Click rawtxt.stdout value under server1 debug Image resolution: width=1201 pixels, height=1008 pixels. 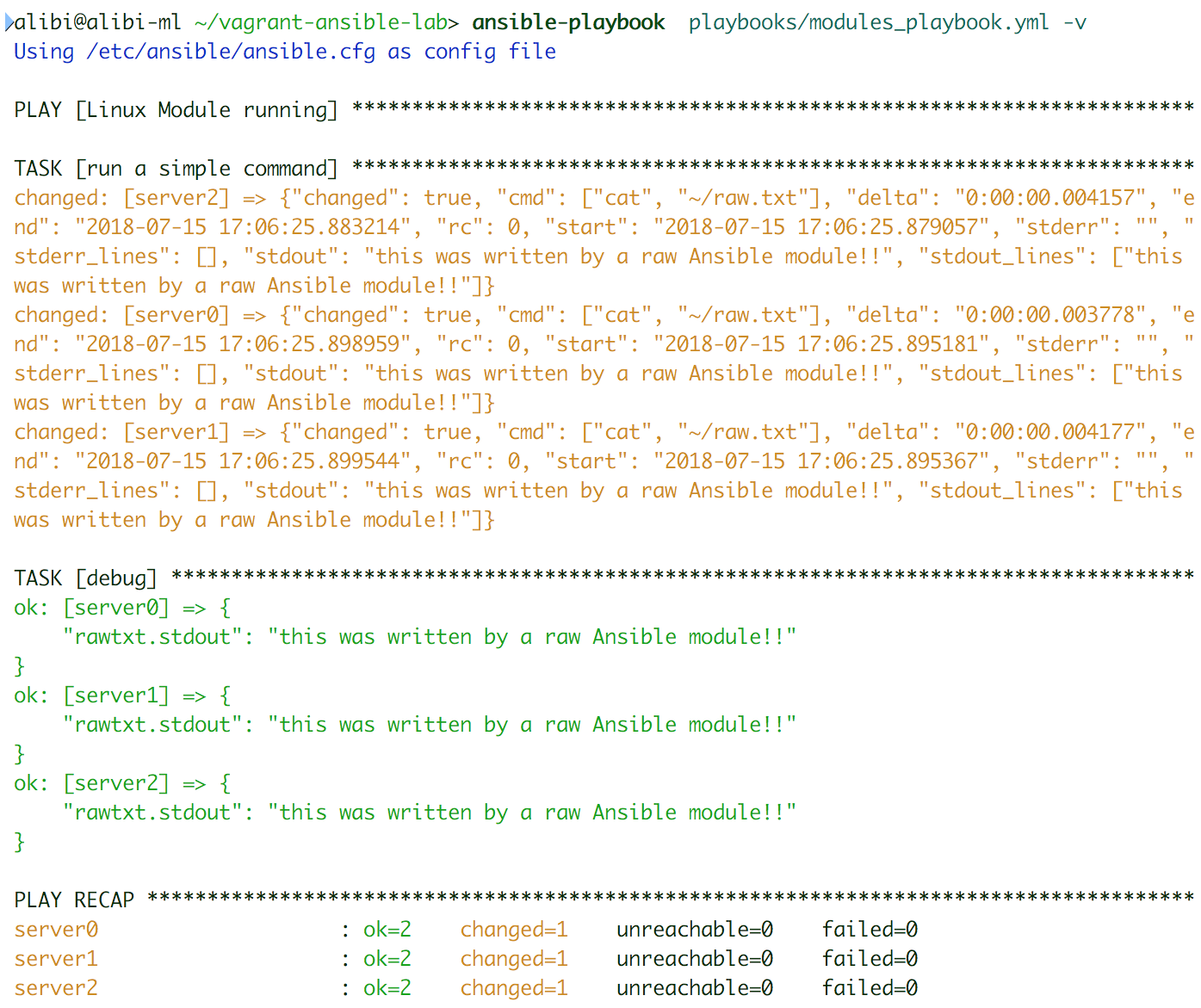(x=532, y=725)
